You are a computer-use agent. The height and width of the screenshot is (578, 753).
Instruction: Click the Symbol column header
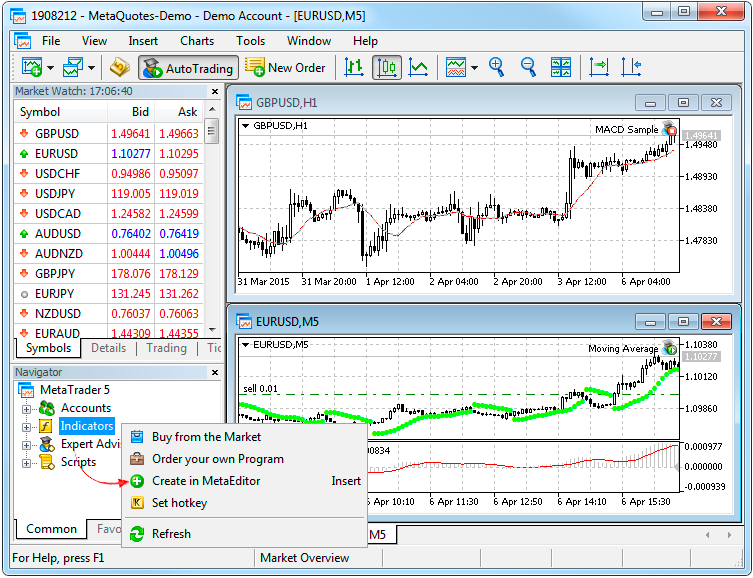click(x=60, y=112)
